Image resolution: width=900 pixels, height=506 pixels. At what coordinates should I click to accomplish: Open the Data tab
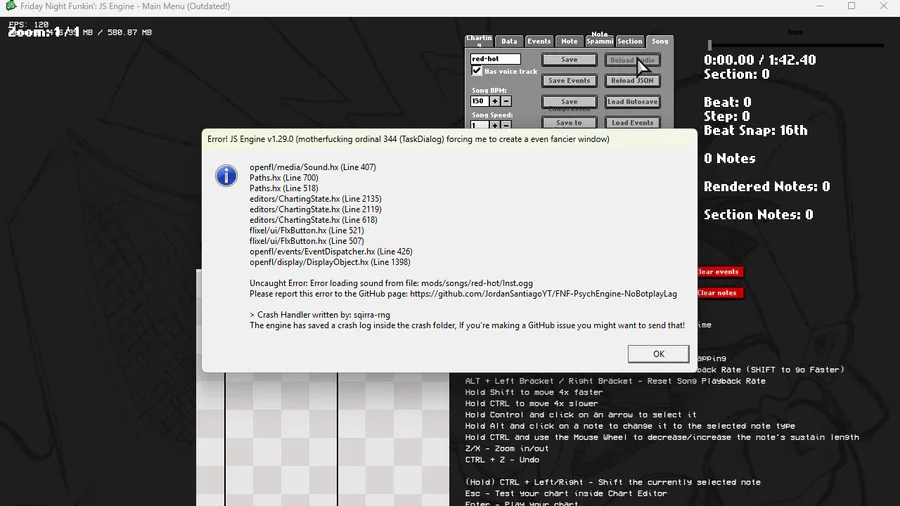tap(509, 41)
